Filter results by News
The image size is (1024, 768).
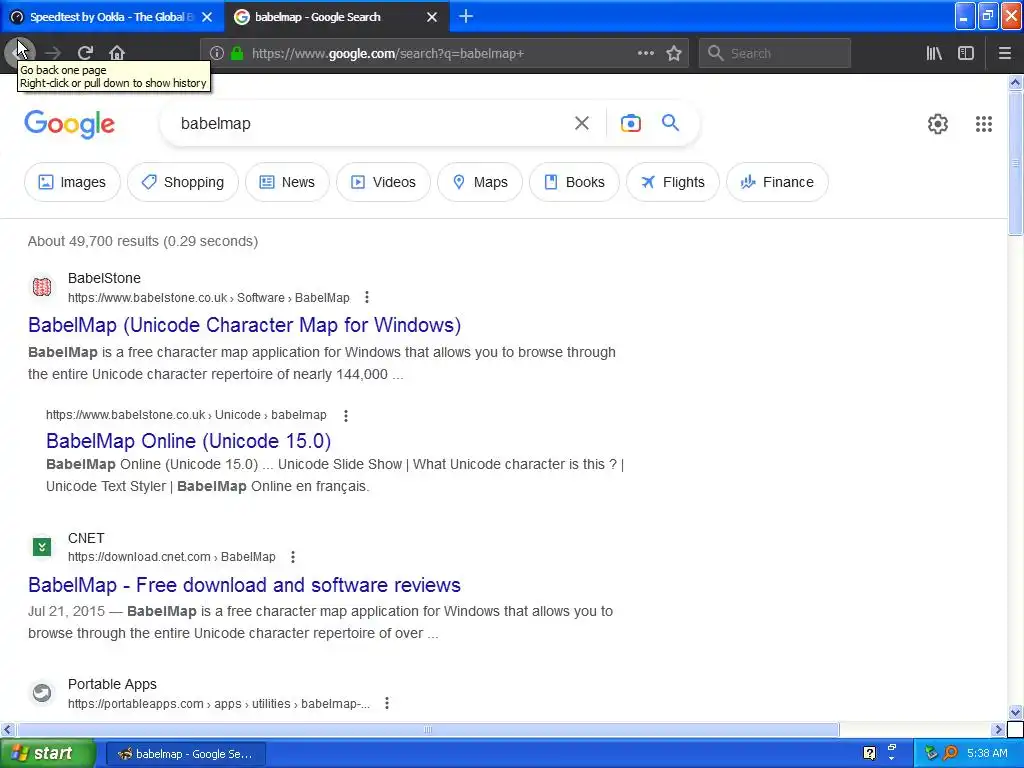[x=287, y=182]
